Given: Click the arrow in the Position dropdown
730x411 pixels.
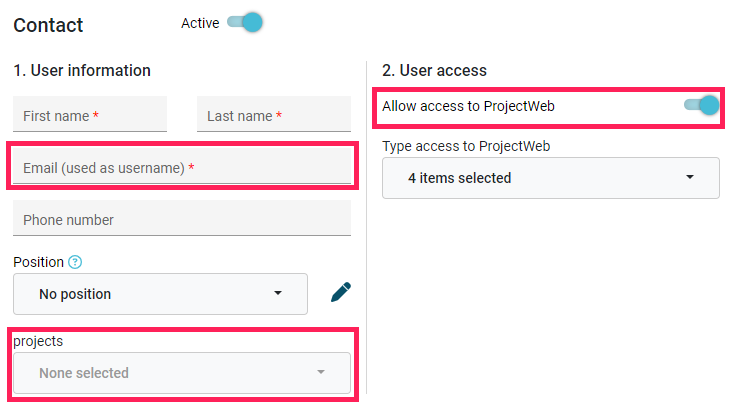Looking at the screenshot, I should tap(278, 293).
